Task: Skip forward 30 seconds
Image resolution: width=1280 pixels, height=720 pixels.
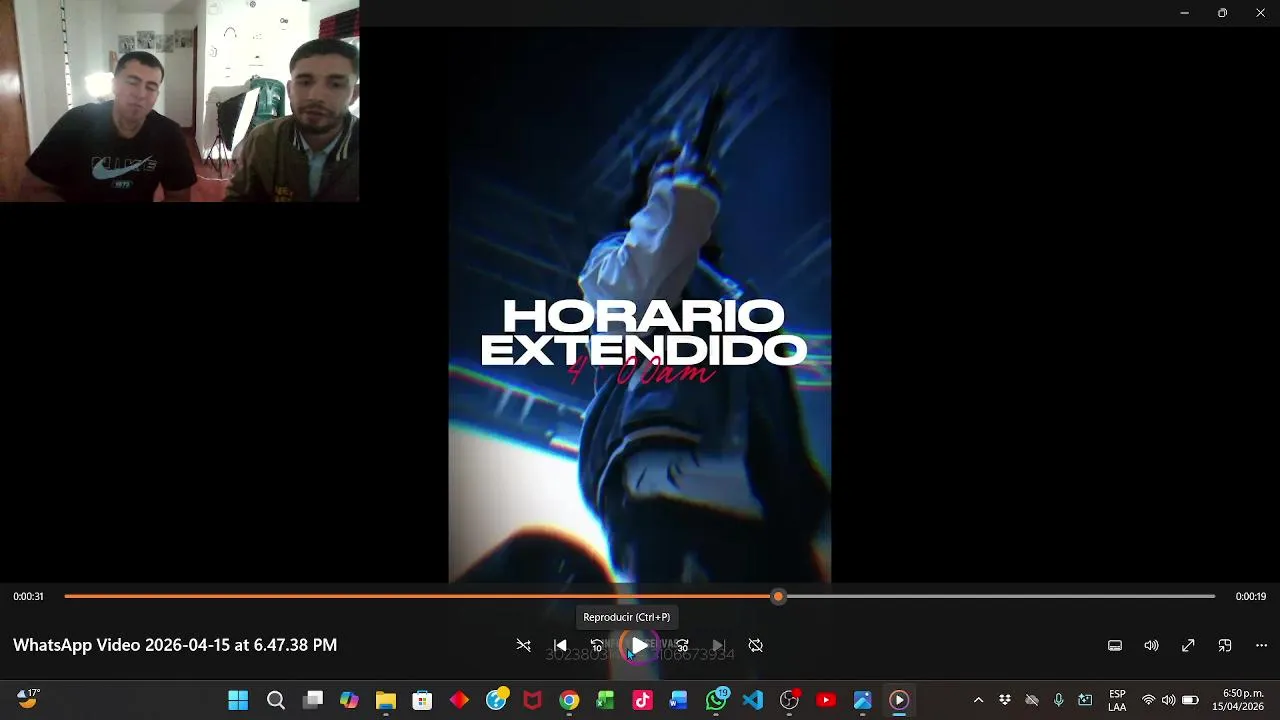Action: click(x=682, y=646)
